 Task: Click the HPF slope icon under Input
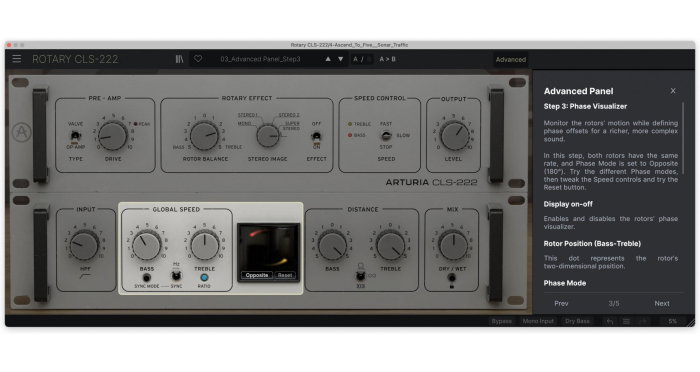tap(84, 276)
